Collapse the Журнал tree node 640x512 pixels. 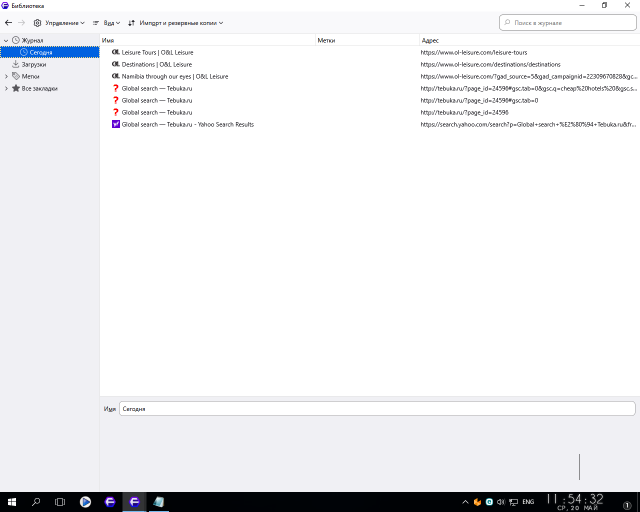(6, 40)
